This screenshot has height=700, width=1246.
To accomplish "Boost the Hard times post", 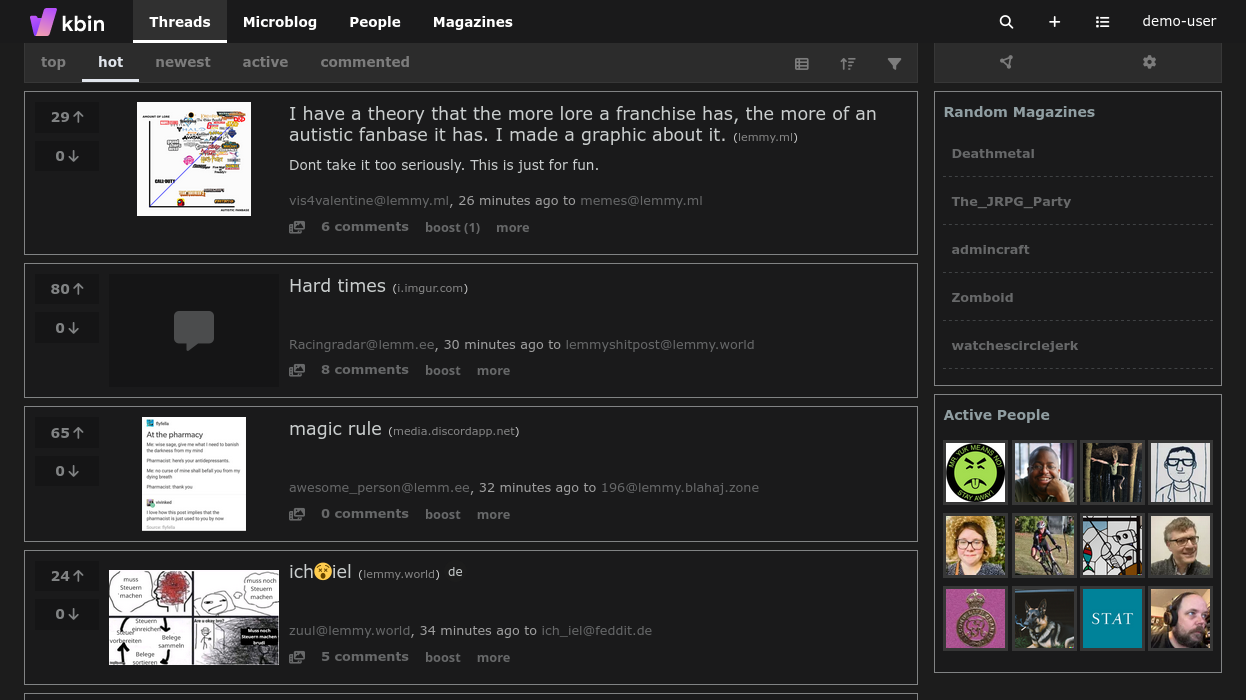I will pos(443,371).
